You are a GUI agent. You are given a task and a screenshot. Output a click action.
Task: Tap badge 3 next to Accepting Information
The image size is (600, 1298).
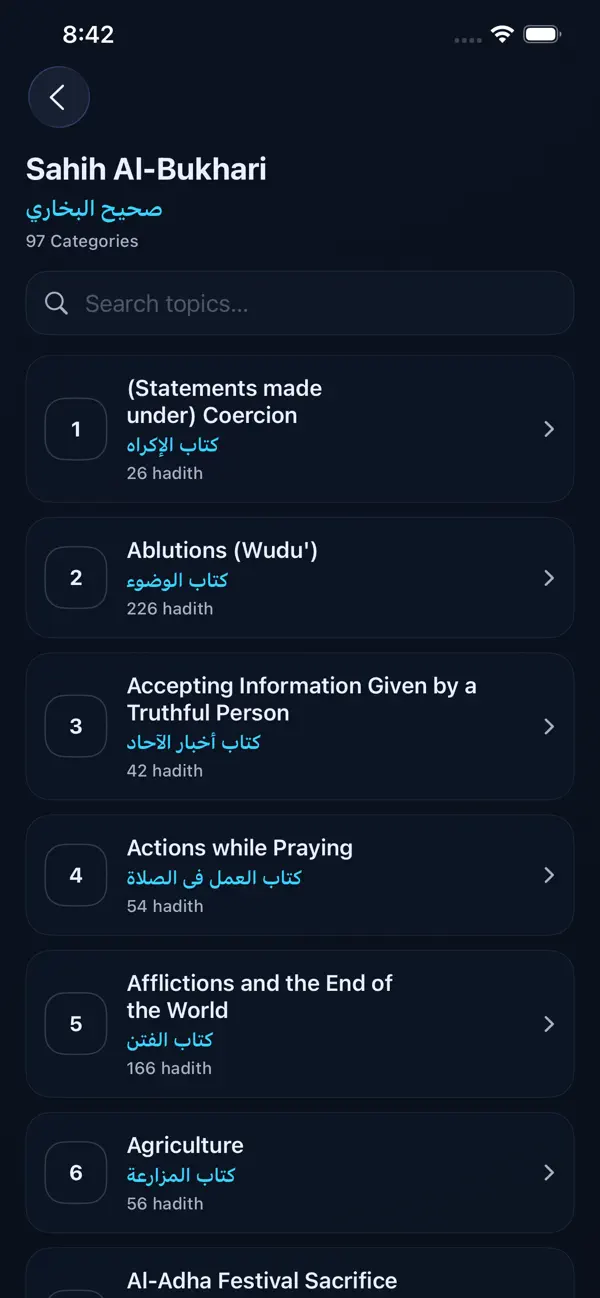click(x=75, y=727)
